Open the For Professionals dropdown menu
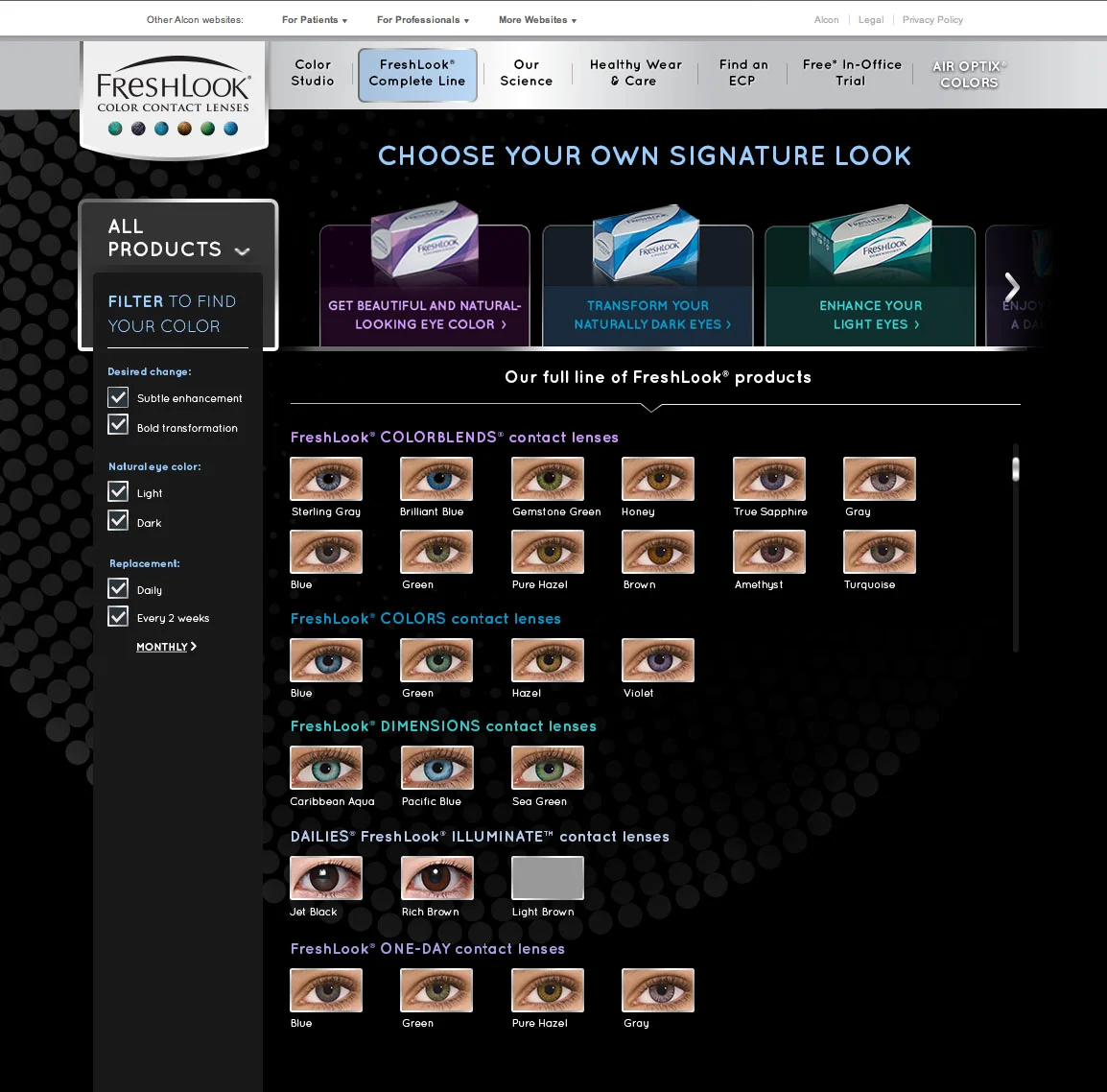 click(423, 20)
